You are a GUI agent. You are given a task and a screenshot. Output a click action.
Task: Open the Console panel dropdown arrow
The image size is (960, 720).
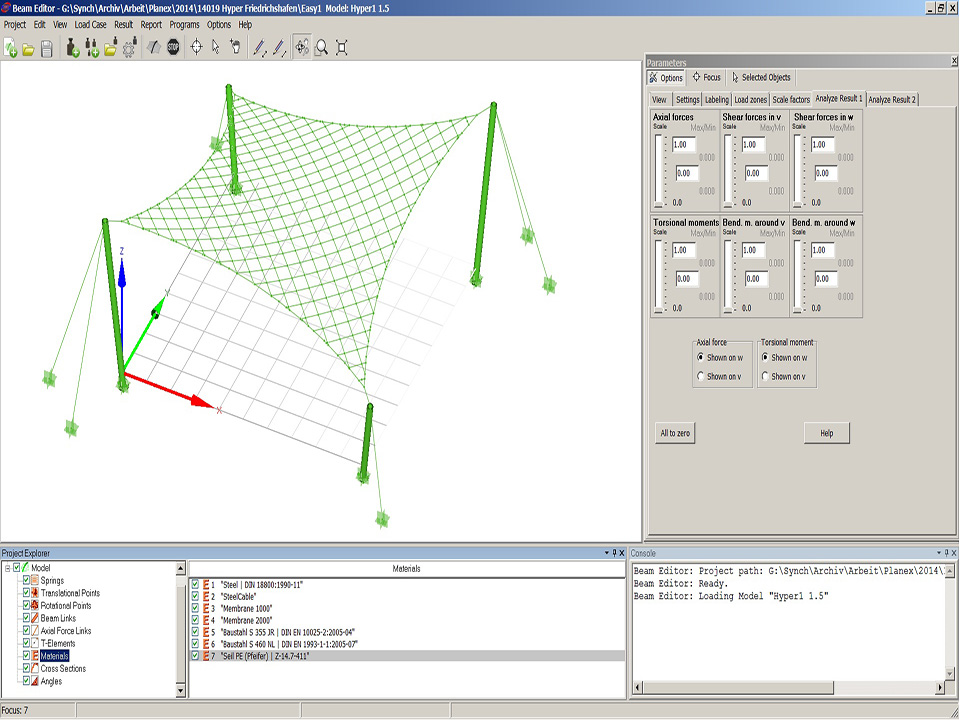tap(941, 553)
